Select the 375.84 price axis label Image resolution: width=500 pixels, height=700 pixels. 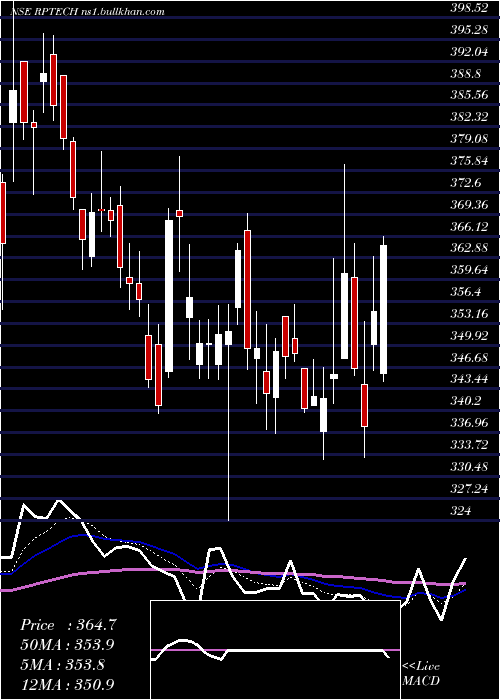[469, 161]
